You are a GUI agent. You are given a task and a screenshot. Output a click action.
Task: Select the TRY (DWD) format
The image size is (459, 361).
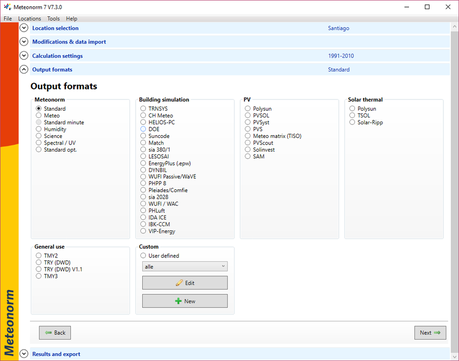click(39, 262)
